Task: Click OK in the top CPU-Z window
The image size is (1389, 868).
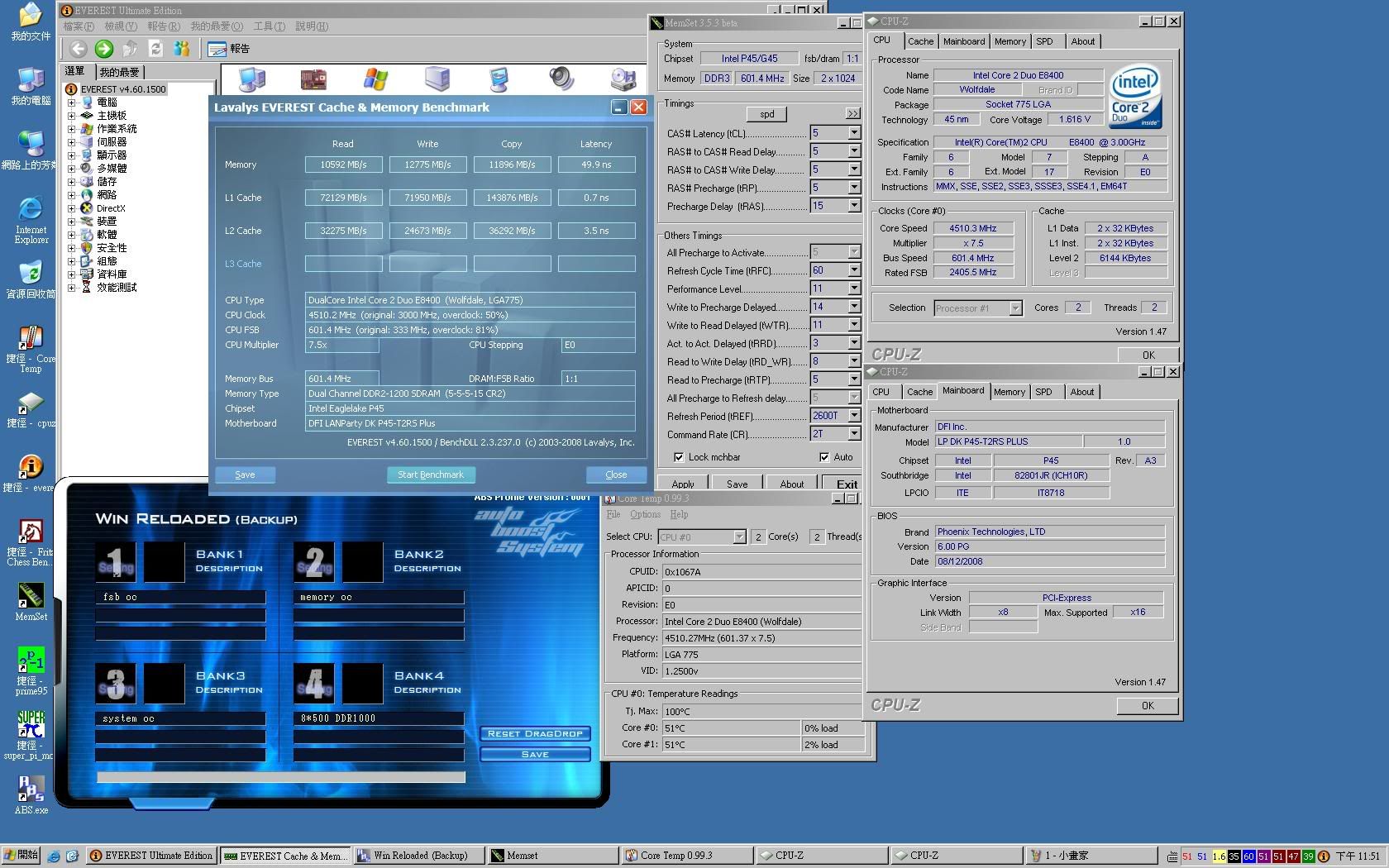Action: pyautogui.click(x=1148, y=355)
